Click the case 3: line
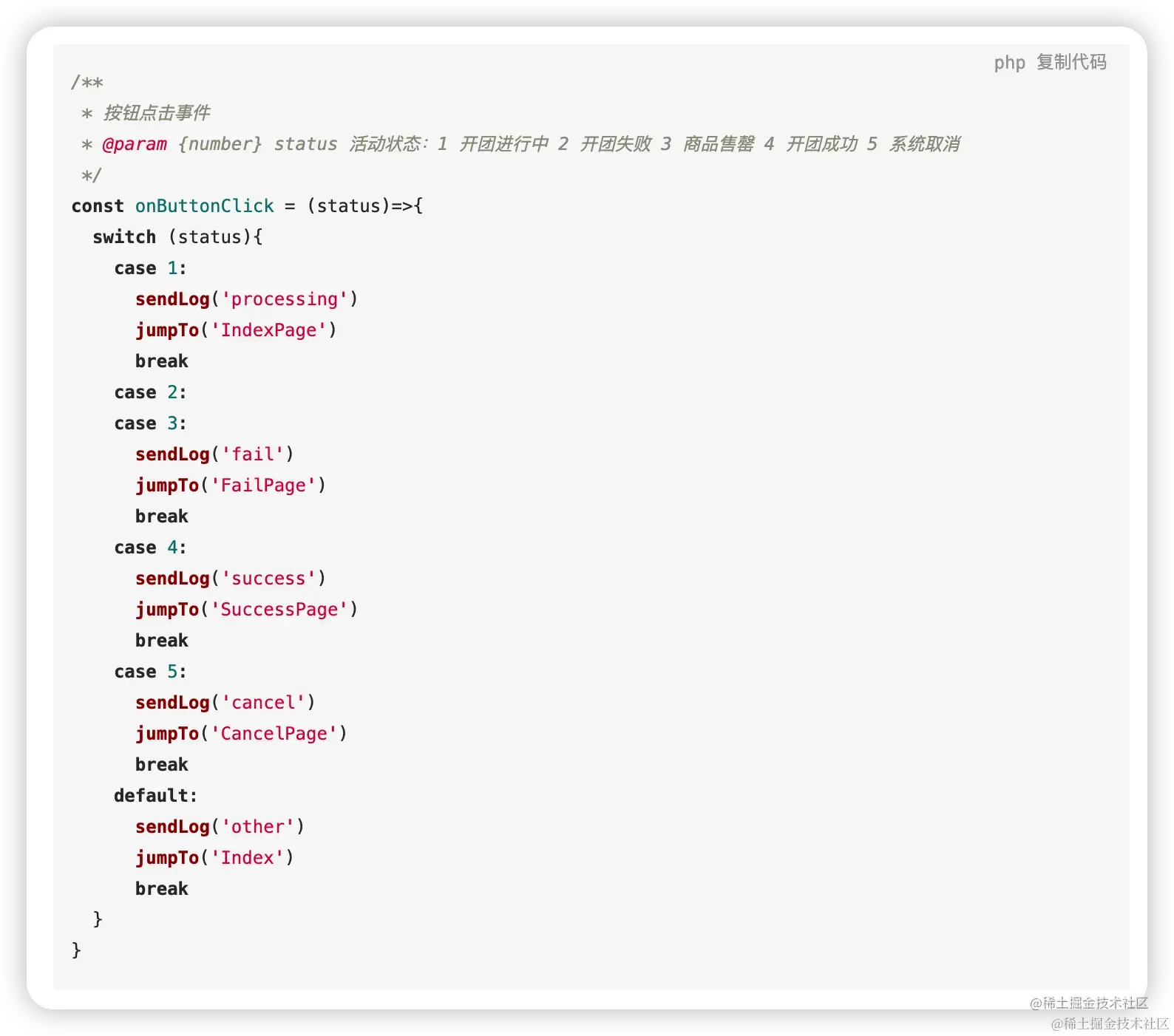This screenshot has height=1036, width=1174. point(150,423)
